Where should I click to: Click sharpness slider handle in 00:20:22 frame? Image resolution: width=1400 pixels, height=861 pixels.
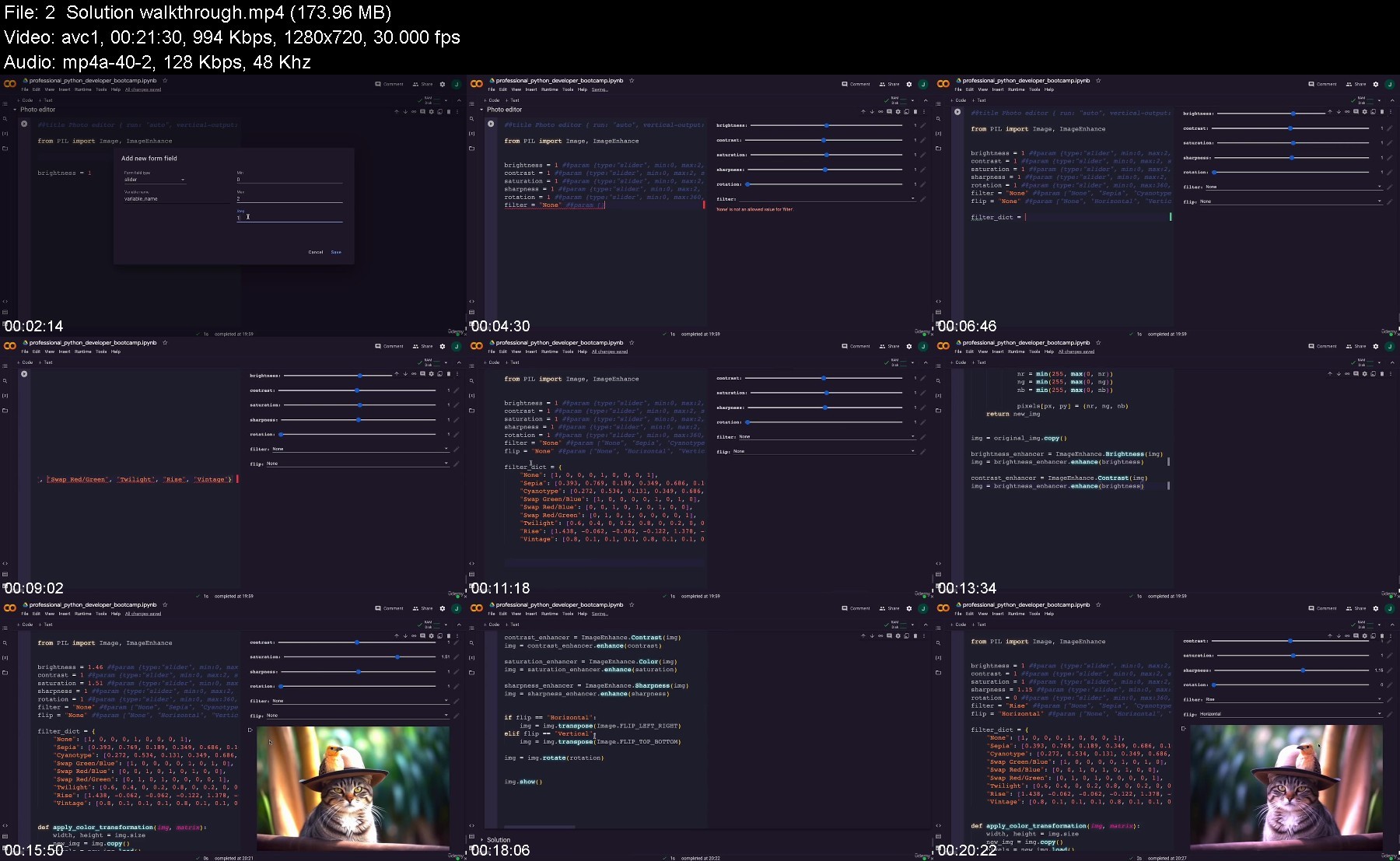click(x=1303, y=670)
